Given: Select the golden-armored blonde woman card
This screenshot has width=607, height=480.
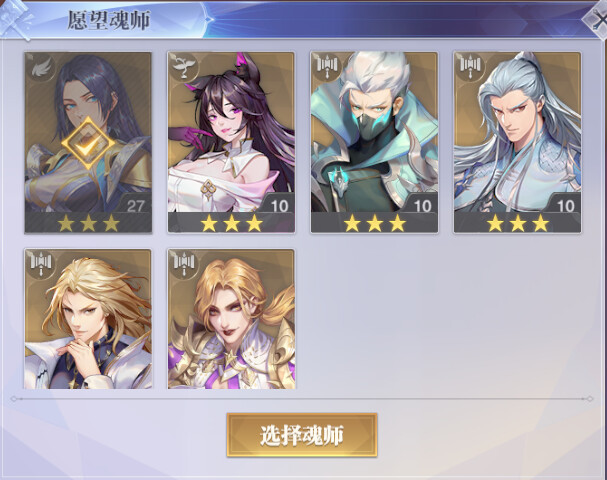Looking at the screenshot, I should pos(231,319).
